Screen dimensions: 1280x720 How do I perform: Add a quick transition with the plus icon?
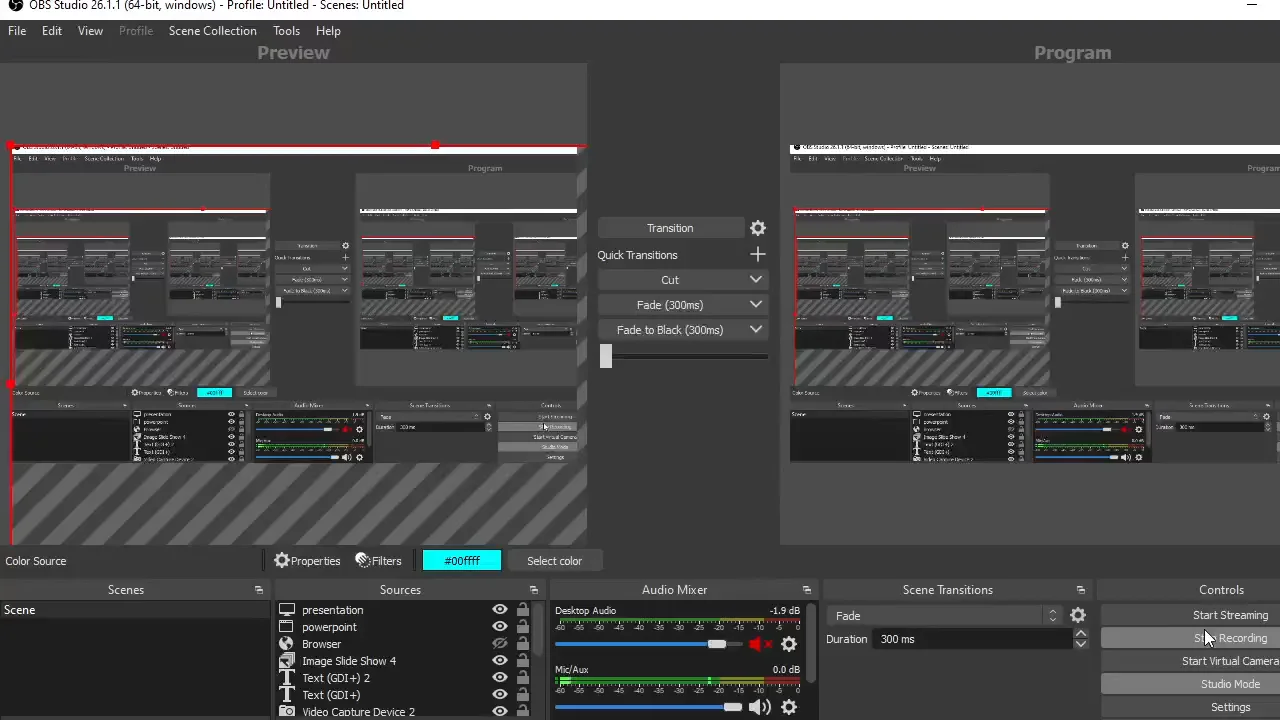point(758,255)
